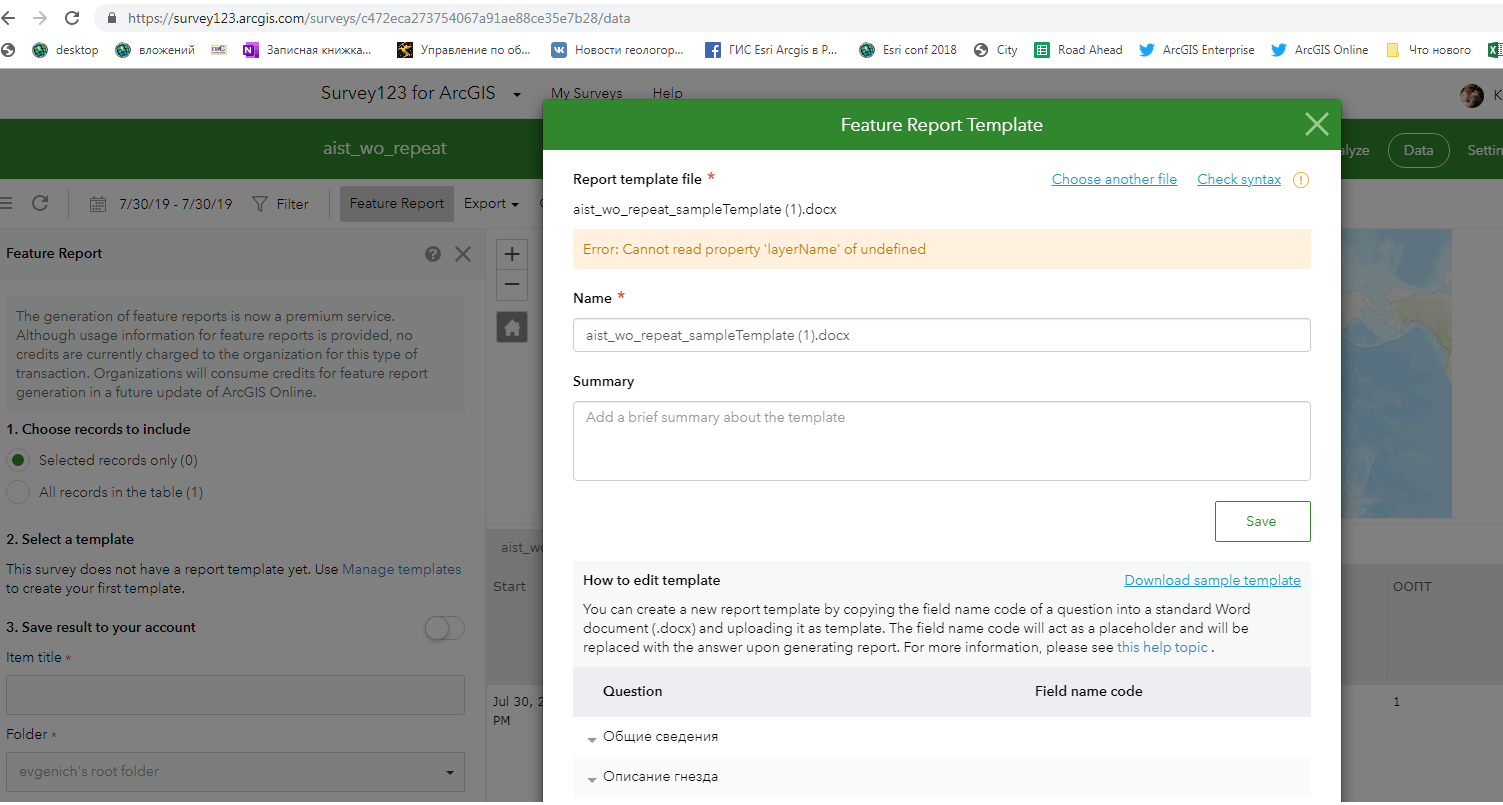
Task: Click the syntax warning info icon
Action: click(1301, 180)
